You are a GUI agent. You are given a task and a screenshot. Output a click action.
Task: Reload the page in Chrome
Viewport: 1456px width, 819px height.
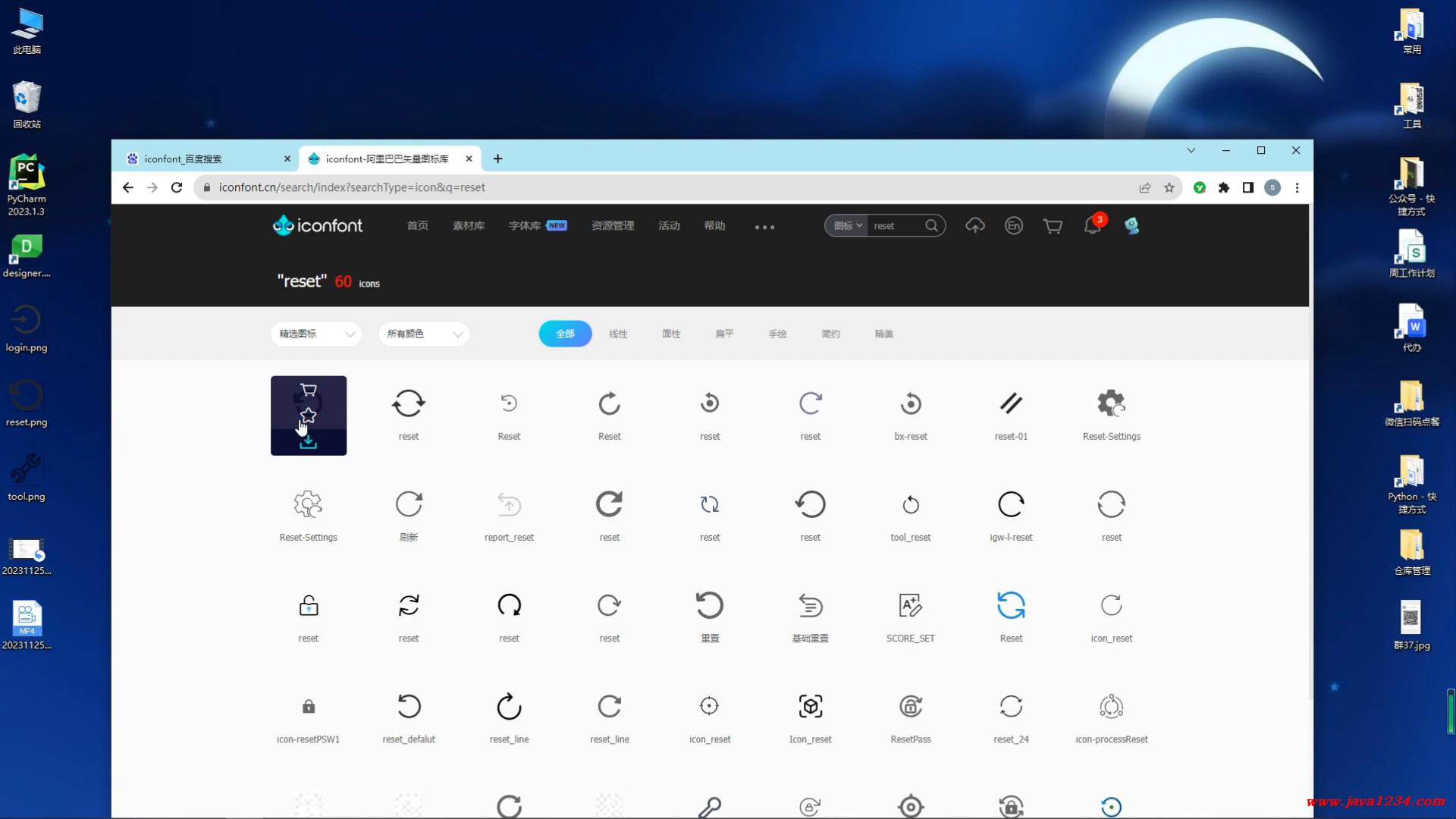(x=177, y=187)
